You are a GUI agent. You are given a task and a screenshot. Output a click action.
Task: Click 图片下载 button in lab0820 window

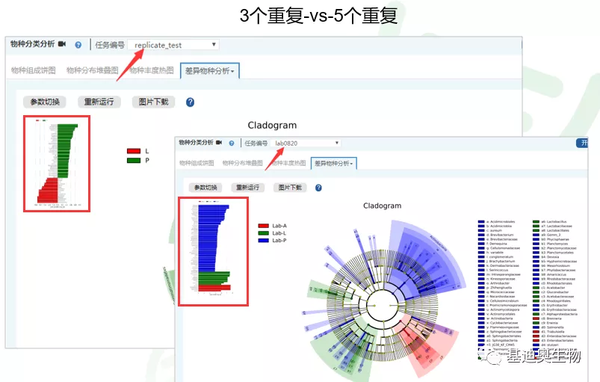(290, 188)
